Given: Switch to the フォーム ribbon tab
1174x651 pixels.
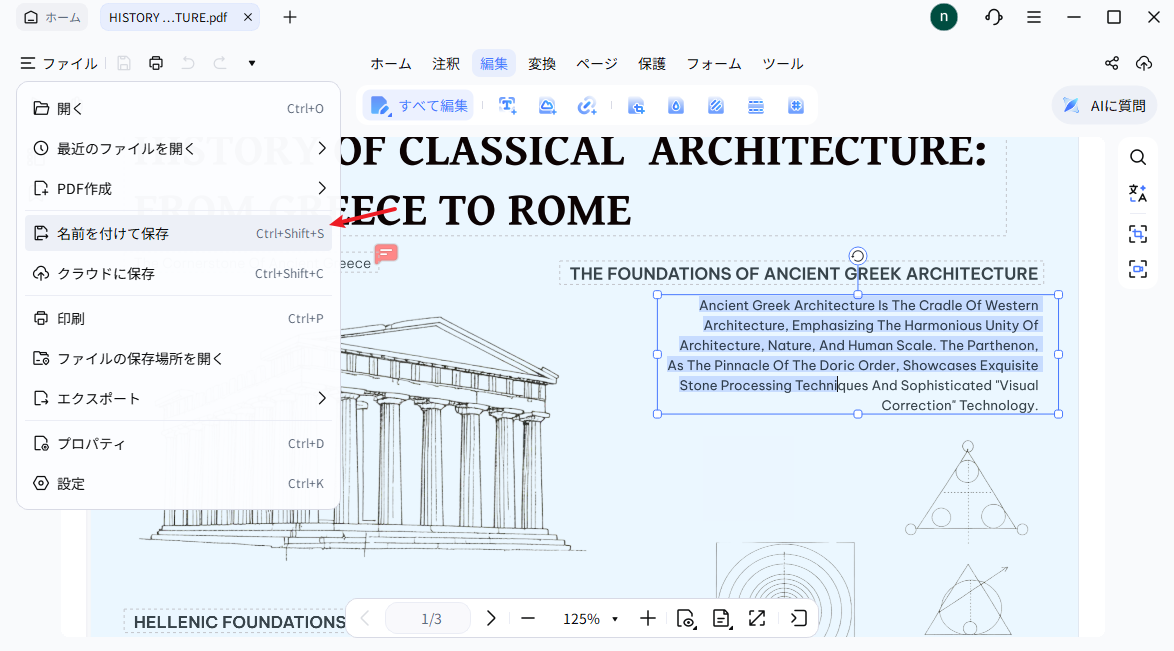Looking at the screenshot, I should point(714,64).
